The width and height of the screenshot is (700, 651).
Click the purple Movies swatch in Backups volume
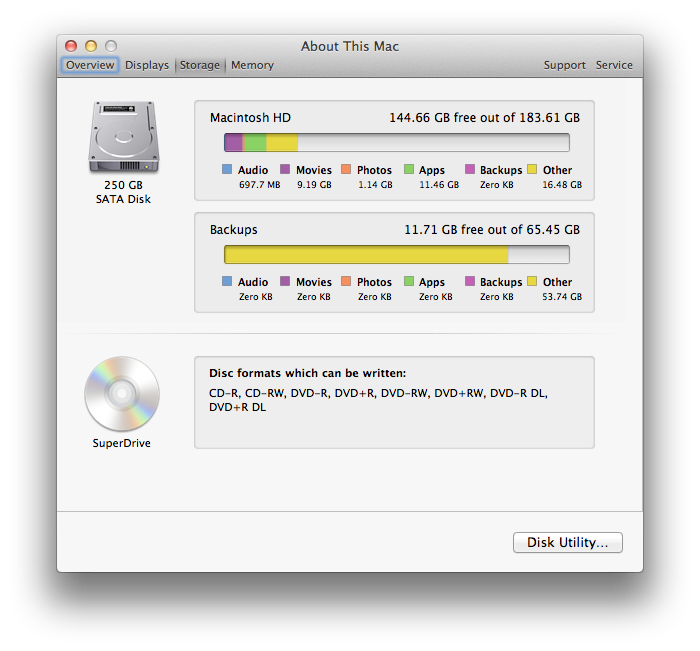point(285,281)
